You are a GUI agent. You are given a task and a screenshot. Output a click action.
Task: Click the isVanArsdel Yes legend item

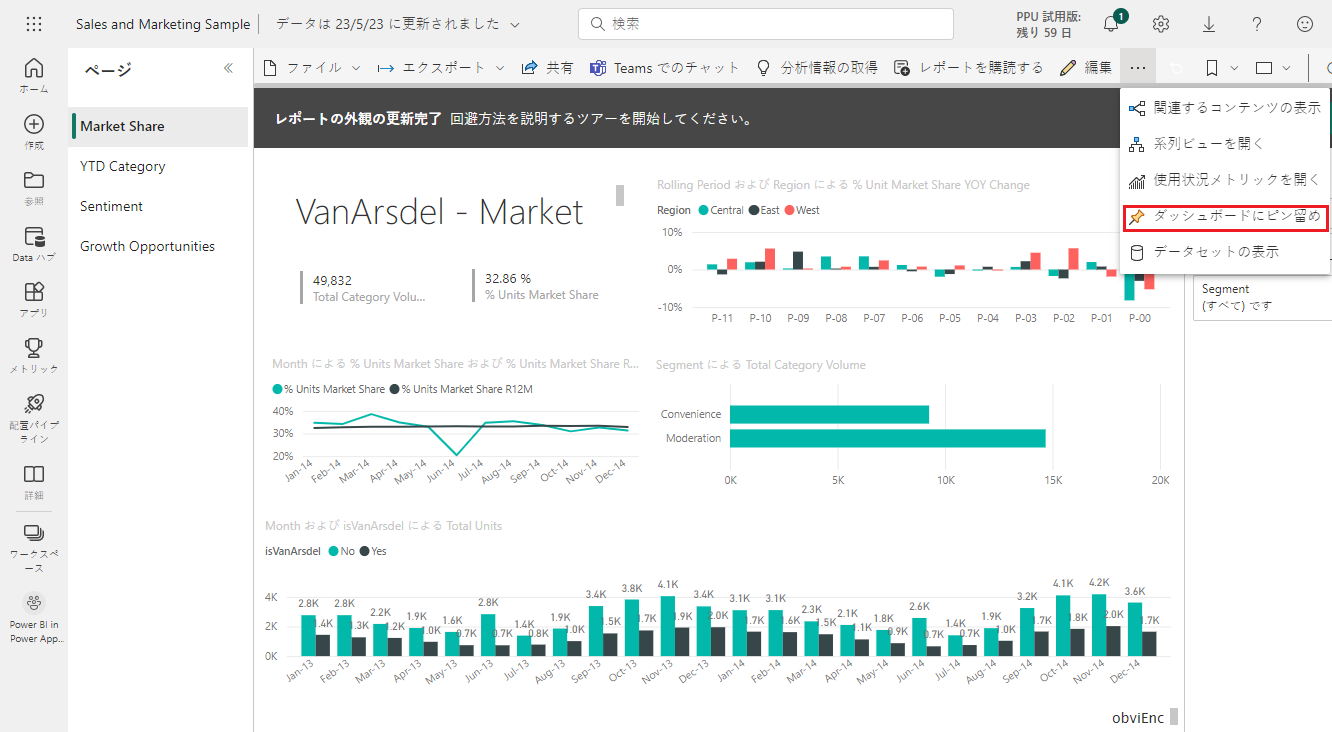(x=373, y=551)
